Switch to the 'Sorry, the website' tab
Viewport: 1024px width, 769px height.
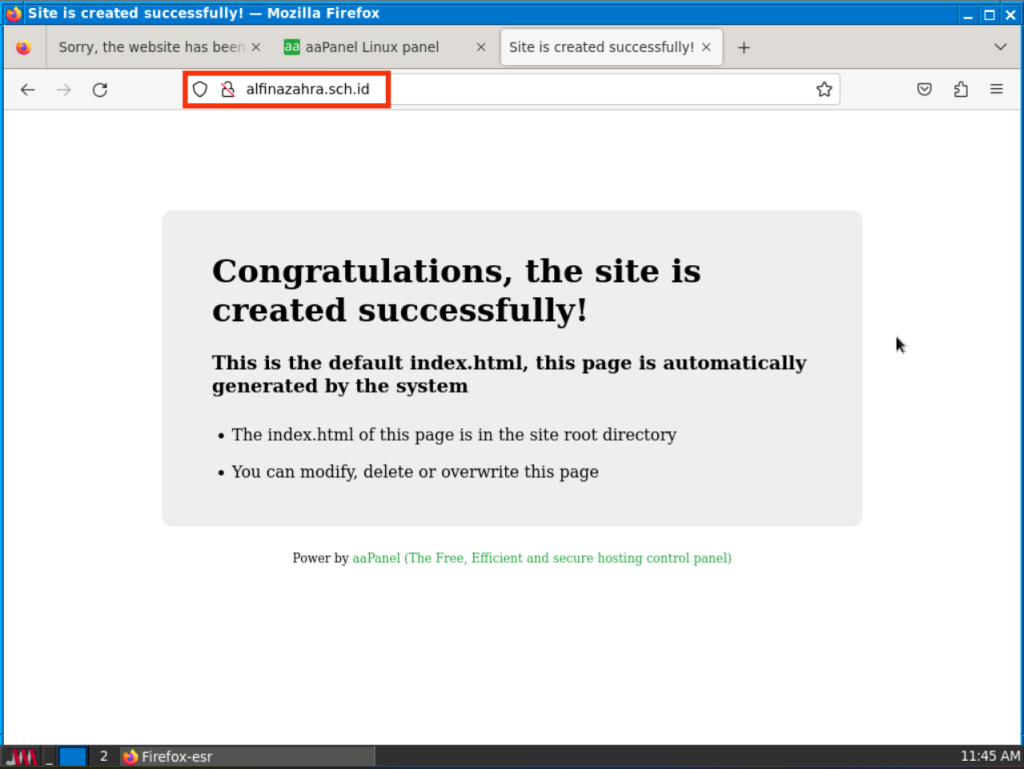click(150, 47)
